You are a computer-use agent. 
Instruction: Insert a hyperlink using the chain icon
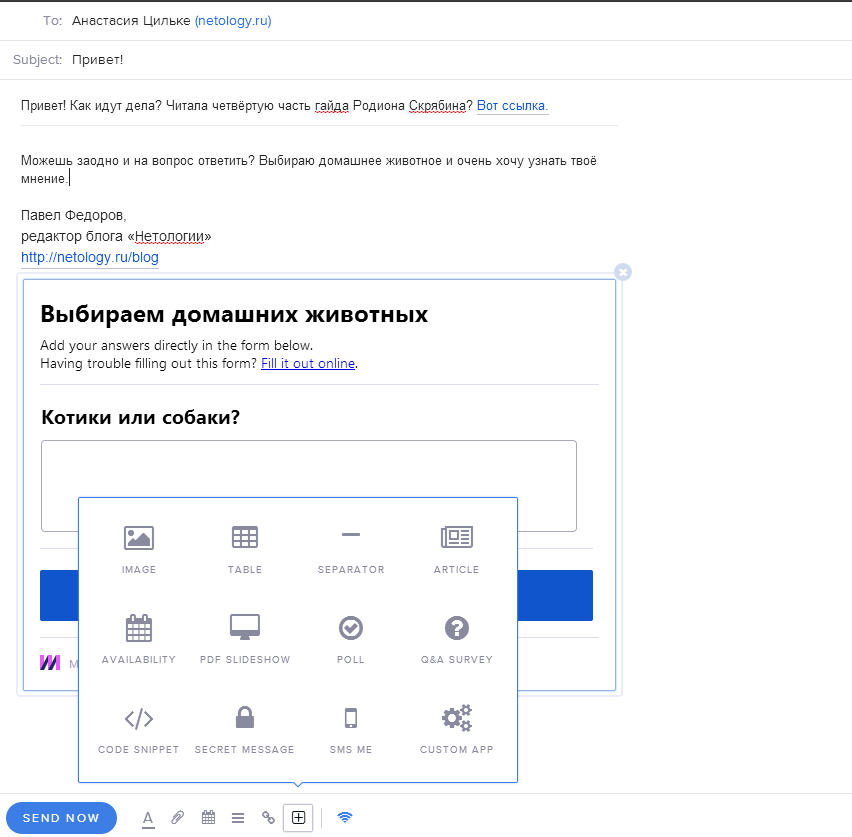coord(267,817)
